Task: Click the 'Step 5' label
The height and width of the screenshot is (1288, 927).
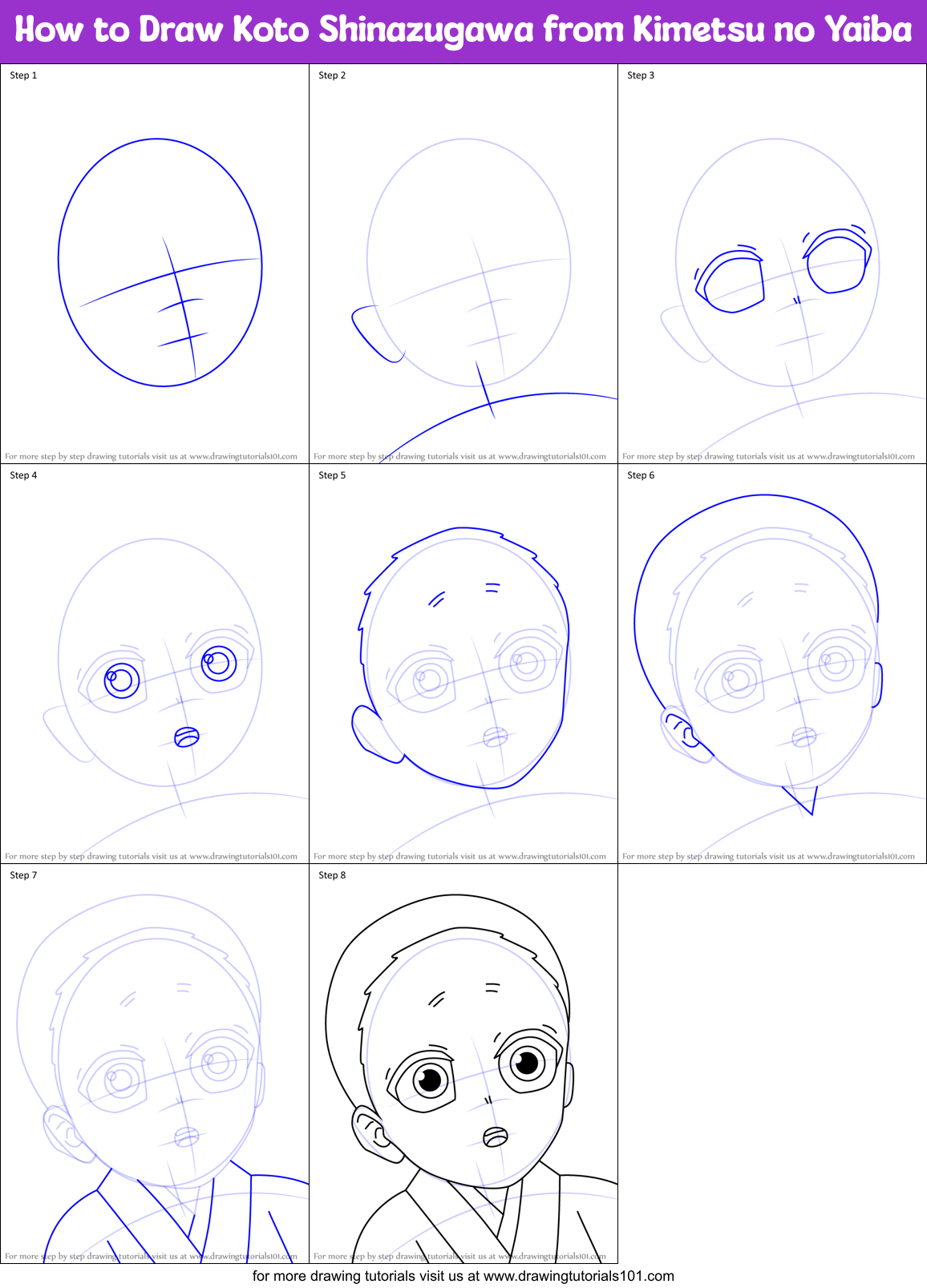Action: pos(332,475)
